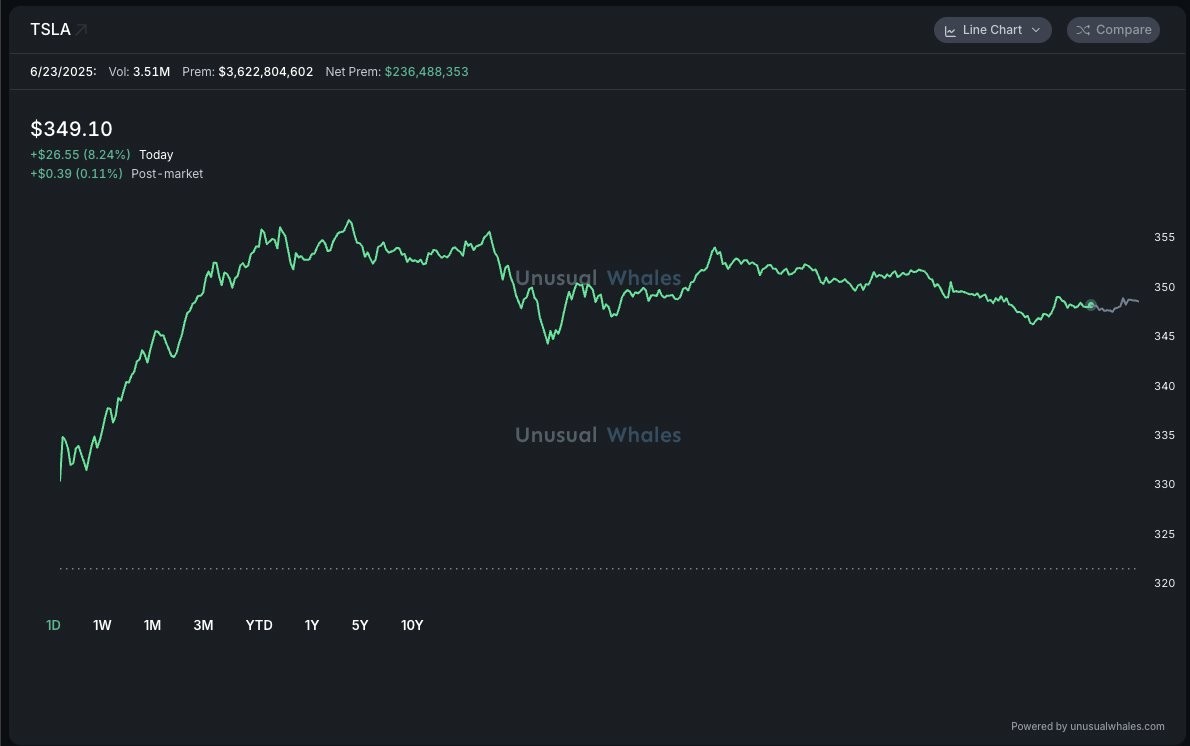
Task: Click the TSLA ticker title
Action: 50,30
